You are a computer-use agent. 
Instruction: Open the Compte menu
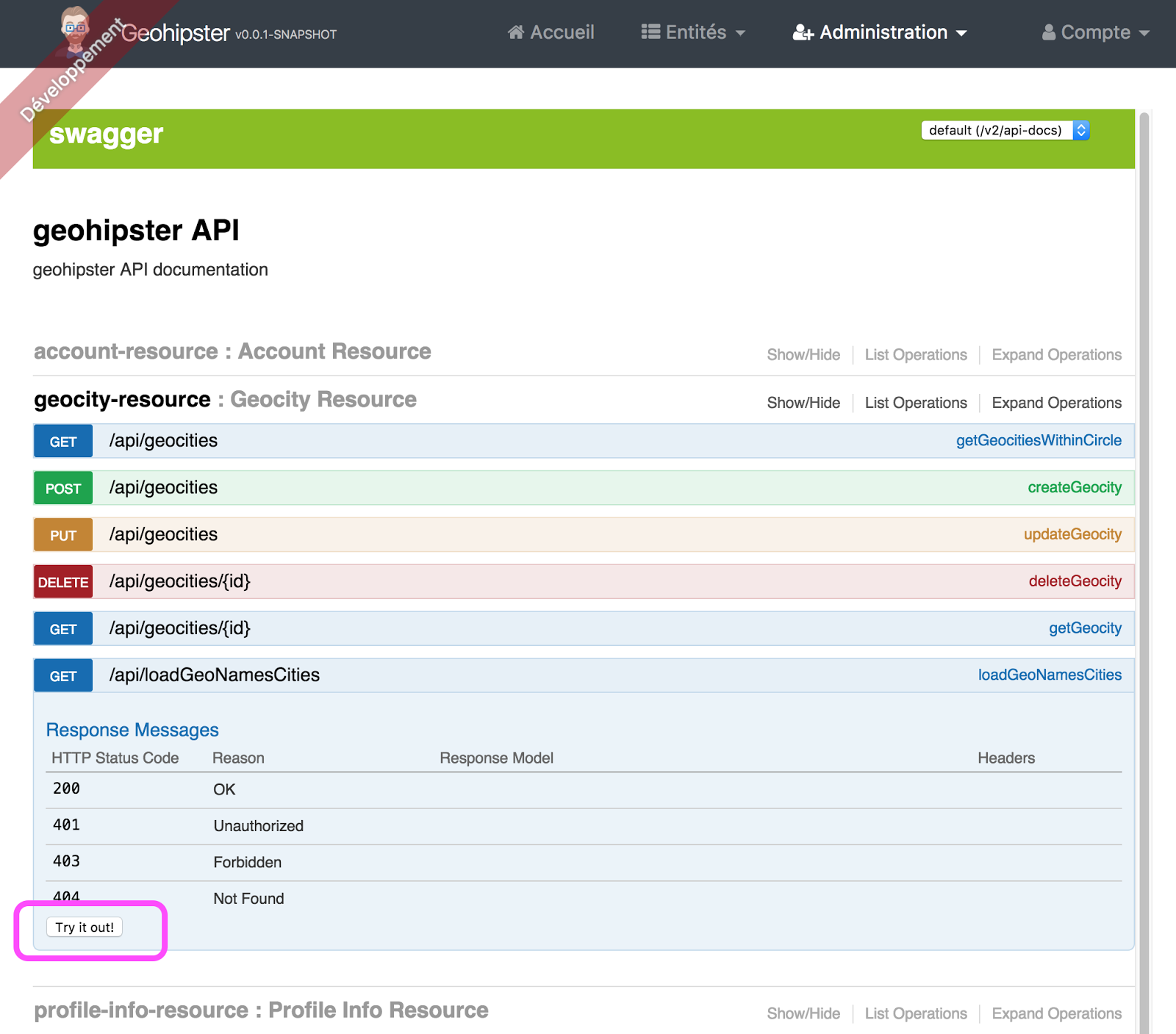click(1095, 32)
